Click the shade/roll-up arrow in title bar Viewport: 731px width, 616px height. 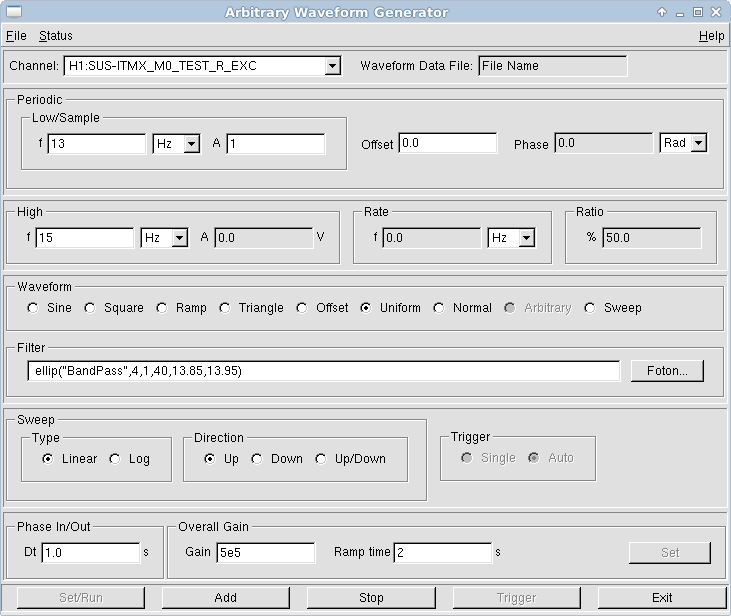(662, 12)
